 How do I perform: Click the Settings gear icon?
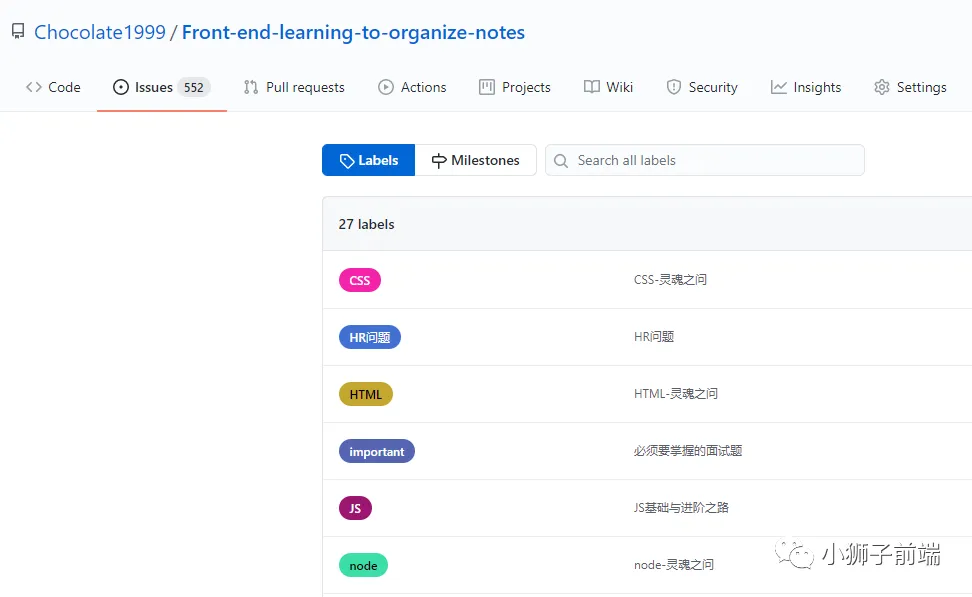[x=881, y=87]
